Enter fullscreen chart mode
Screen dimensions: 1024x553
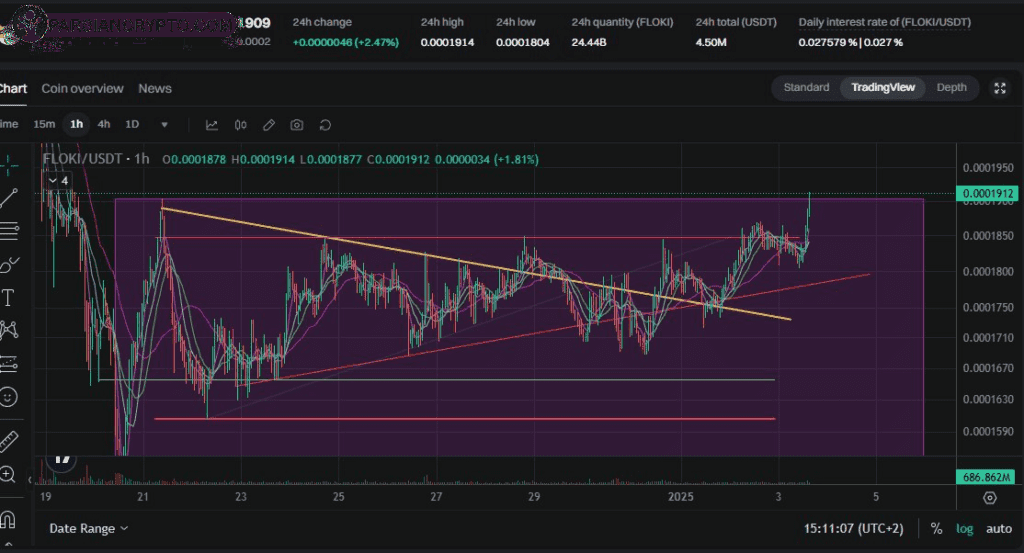pyautogui.click(x=1000, y=88)
